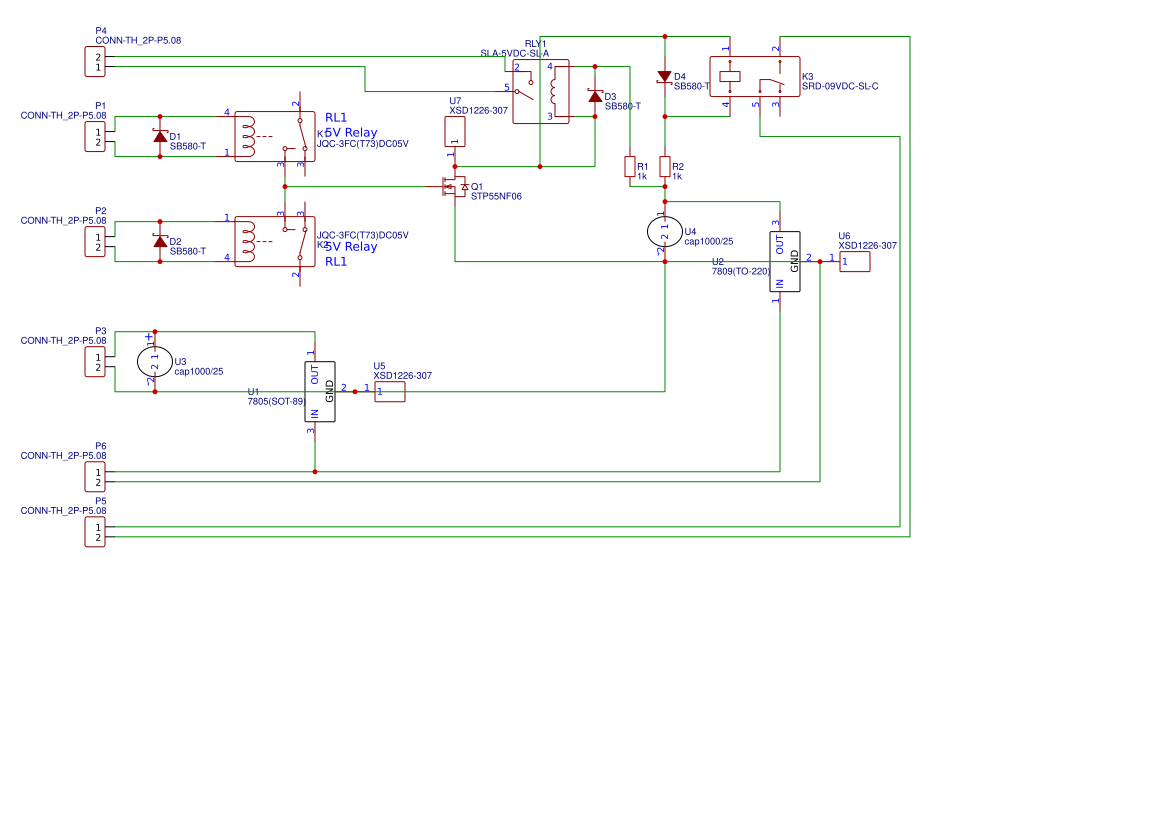The image size is (1169, 828).
Task: Click the RL1 label of upper relay
Action: (336, 118)
